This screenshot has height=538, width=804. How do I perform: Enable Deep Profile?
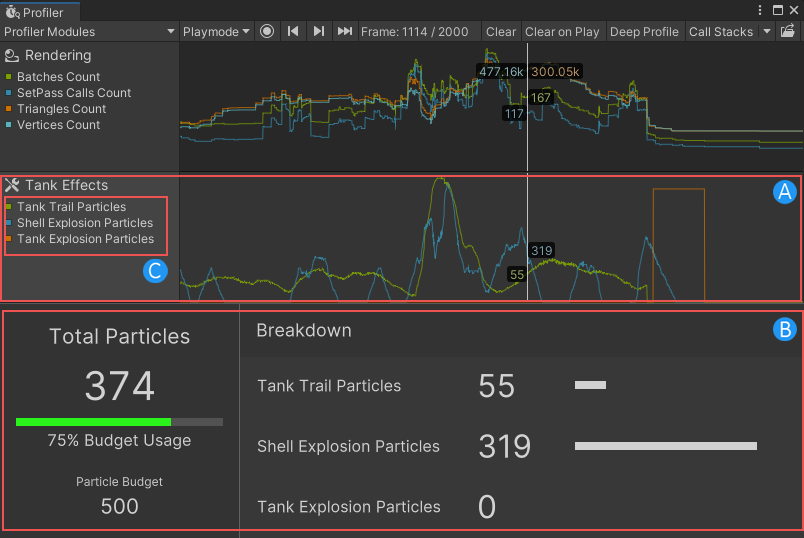coord(644,32)
